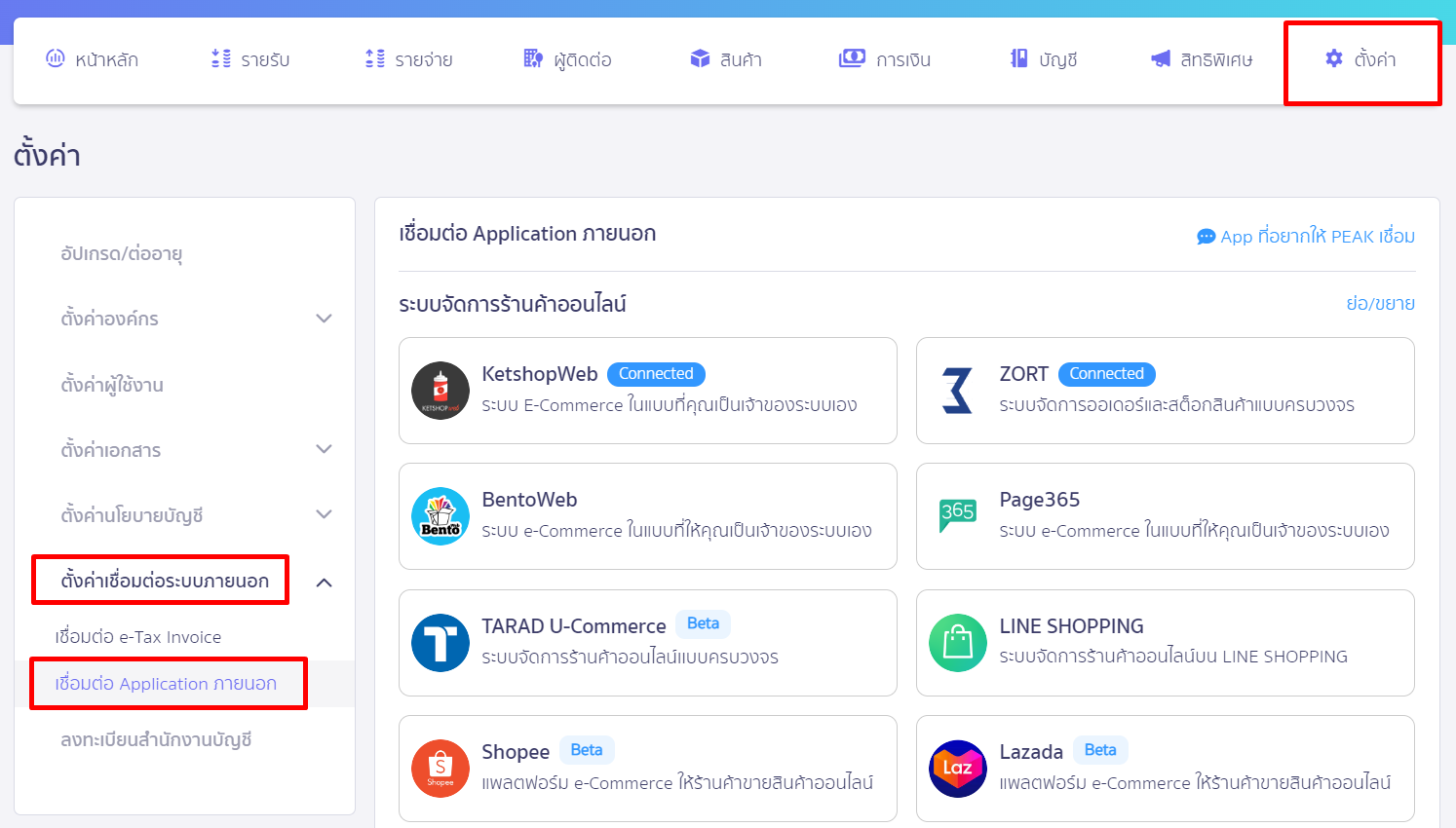Expand the ตั้งค่านโยบายบัญชี section chevron
The width and height of the screenshot is (1456, 828).
pyautogui.click(x=325, y=514)
